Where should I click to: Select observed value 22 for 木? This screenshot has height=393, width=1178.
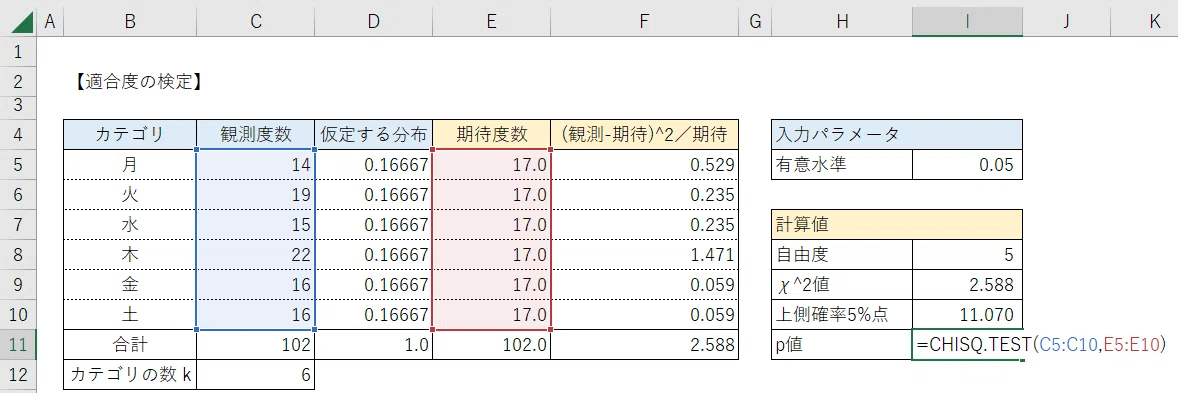point(255,255)
